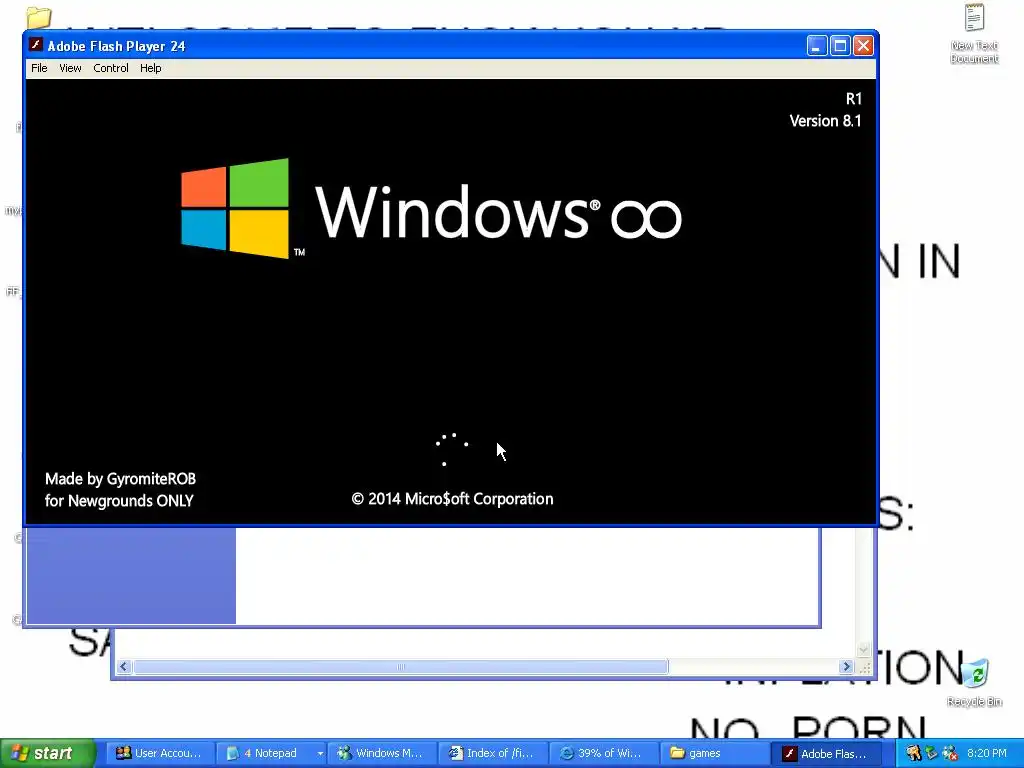Click the "Version 8.1" text
The image size is (1024, 768).
click(x=825, y=121)
